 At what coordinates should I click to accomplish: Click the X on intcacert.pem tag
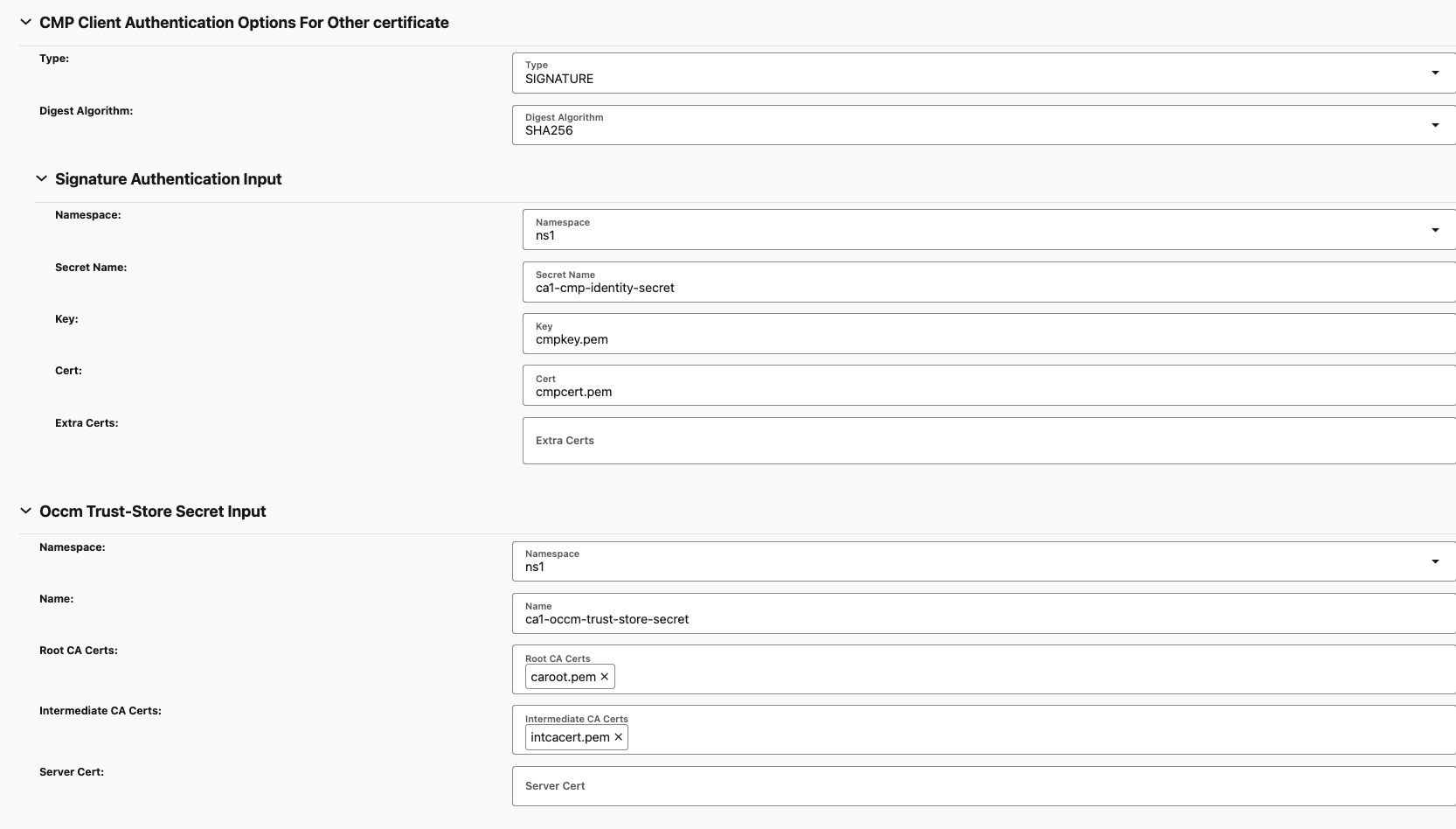(620, 737)
